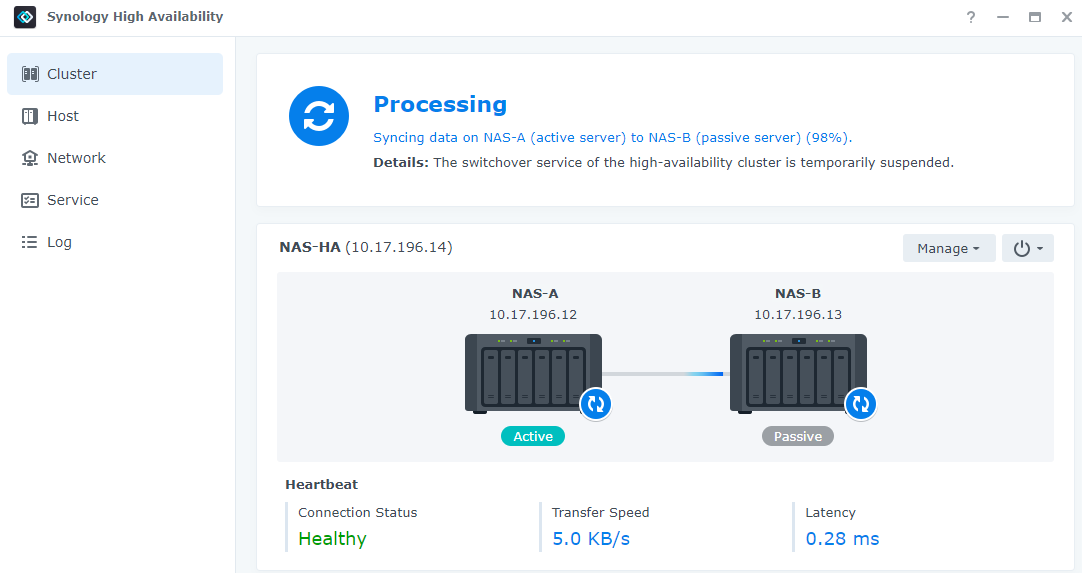The width and height of the screenshot is (1082, 573).
Task: Open the Cluster page in sidebar
Action: (115, 74)
